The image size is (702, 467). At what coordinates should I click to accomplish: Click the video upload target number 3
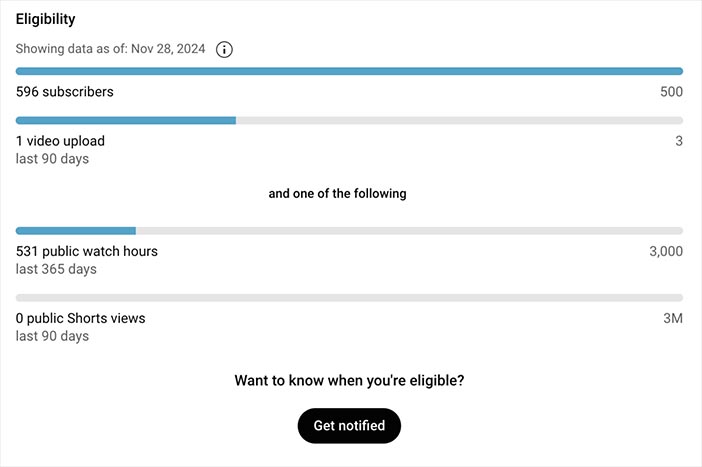tap(679, 141)
